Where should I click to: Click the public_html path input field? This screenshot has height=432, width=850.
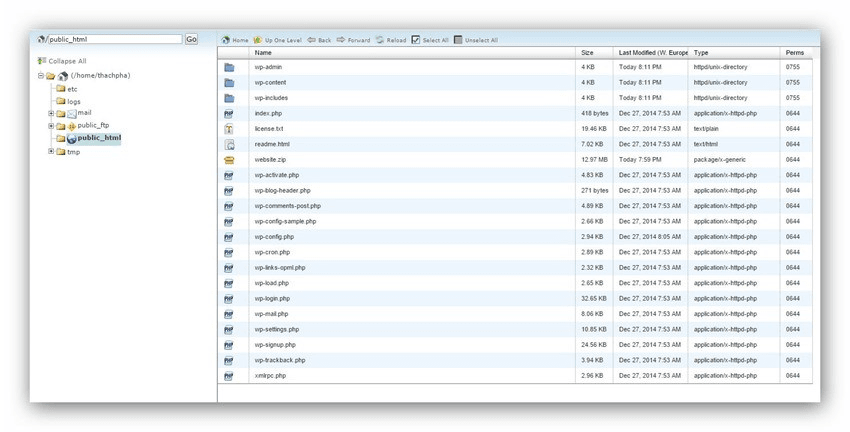pos(115,39)
